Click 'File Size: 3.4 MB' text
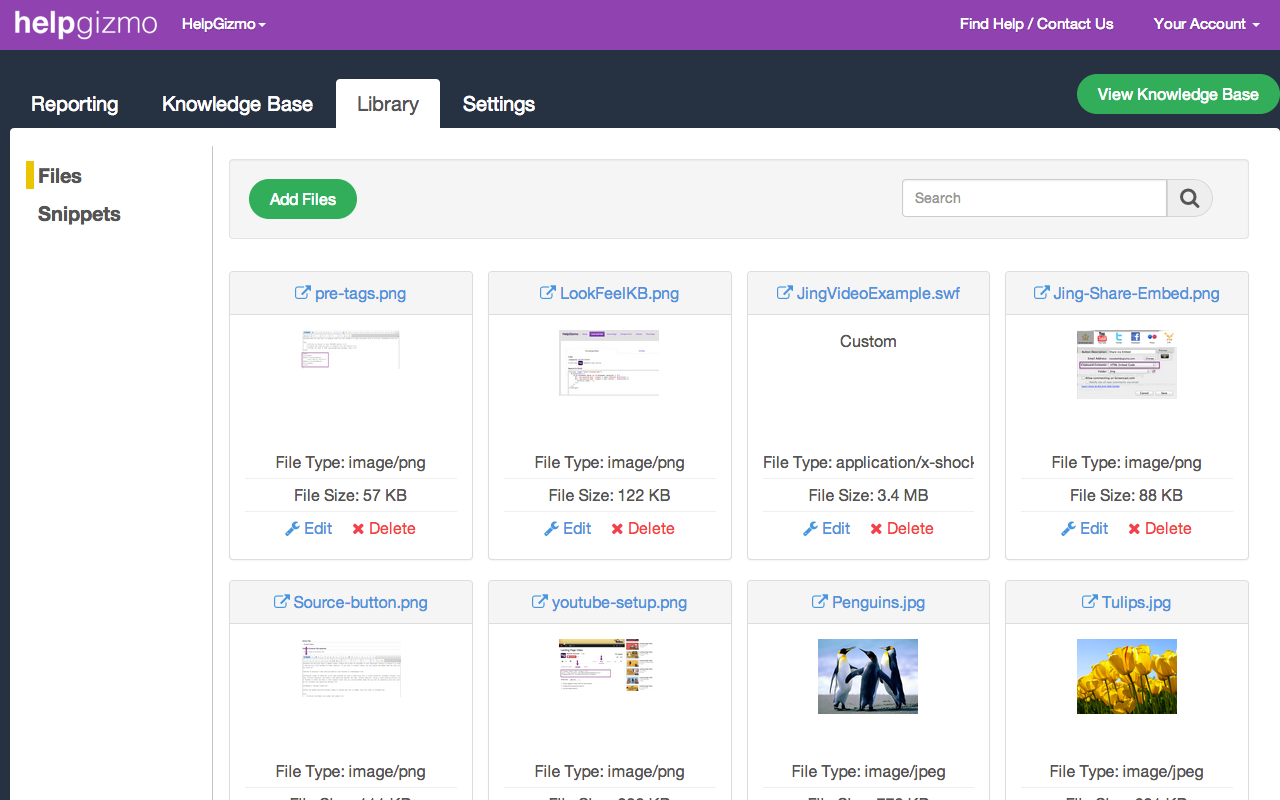Viewport: 1280px width, 800px height. click(868, 495)
